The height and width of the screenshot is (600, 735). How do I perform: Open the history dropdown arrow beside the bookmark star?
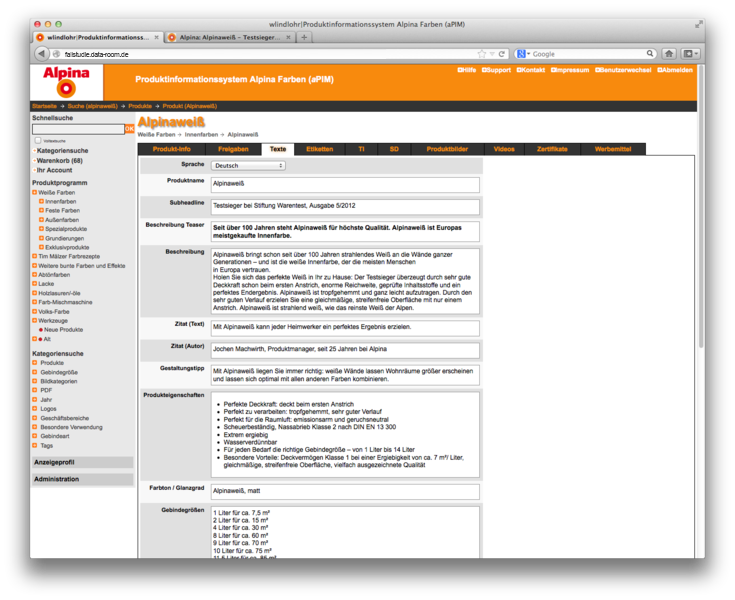click(492, 54)
